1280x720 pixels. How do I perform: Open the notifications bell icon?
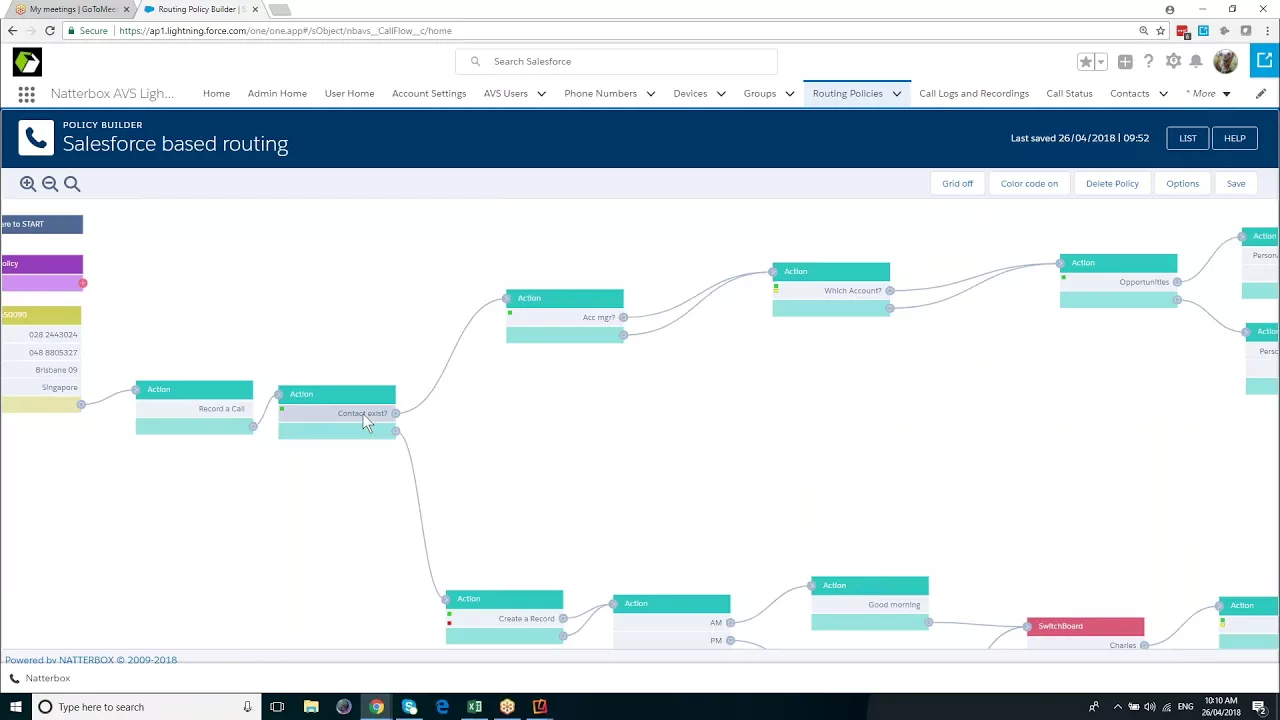pyautogui.click(x=1196, y=62)
